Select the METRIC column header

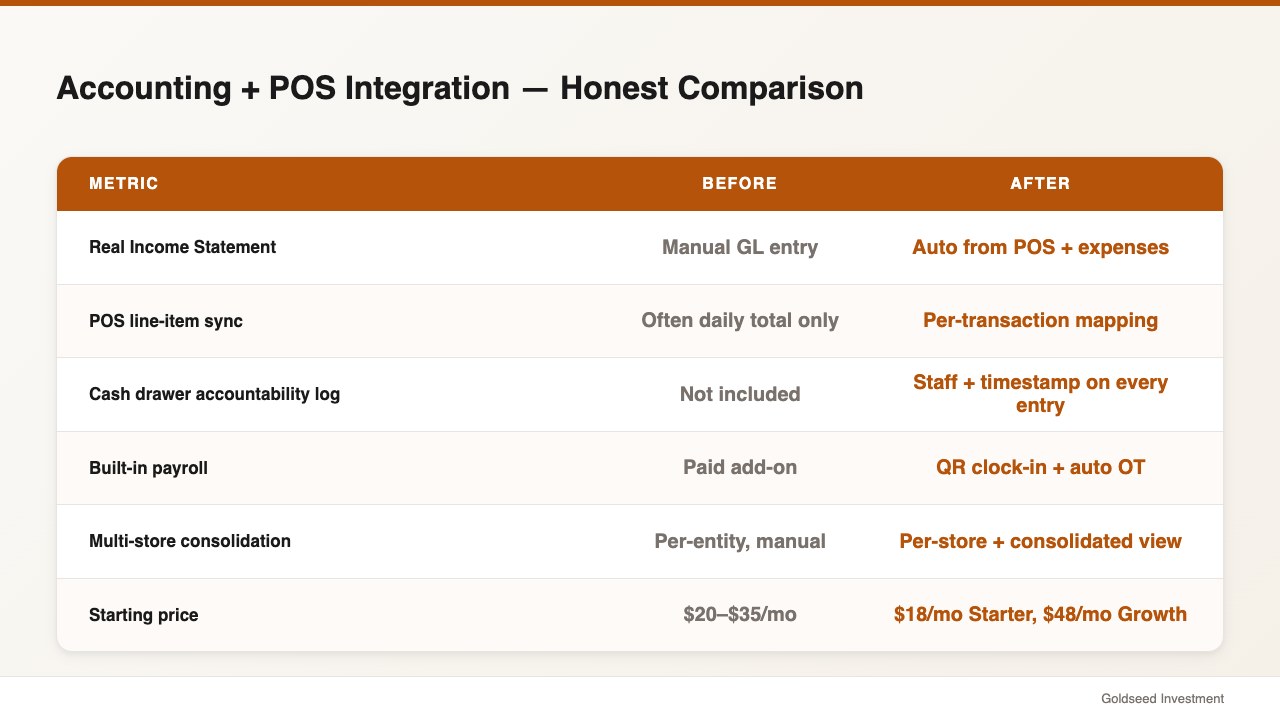click(x=124, y=184)
